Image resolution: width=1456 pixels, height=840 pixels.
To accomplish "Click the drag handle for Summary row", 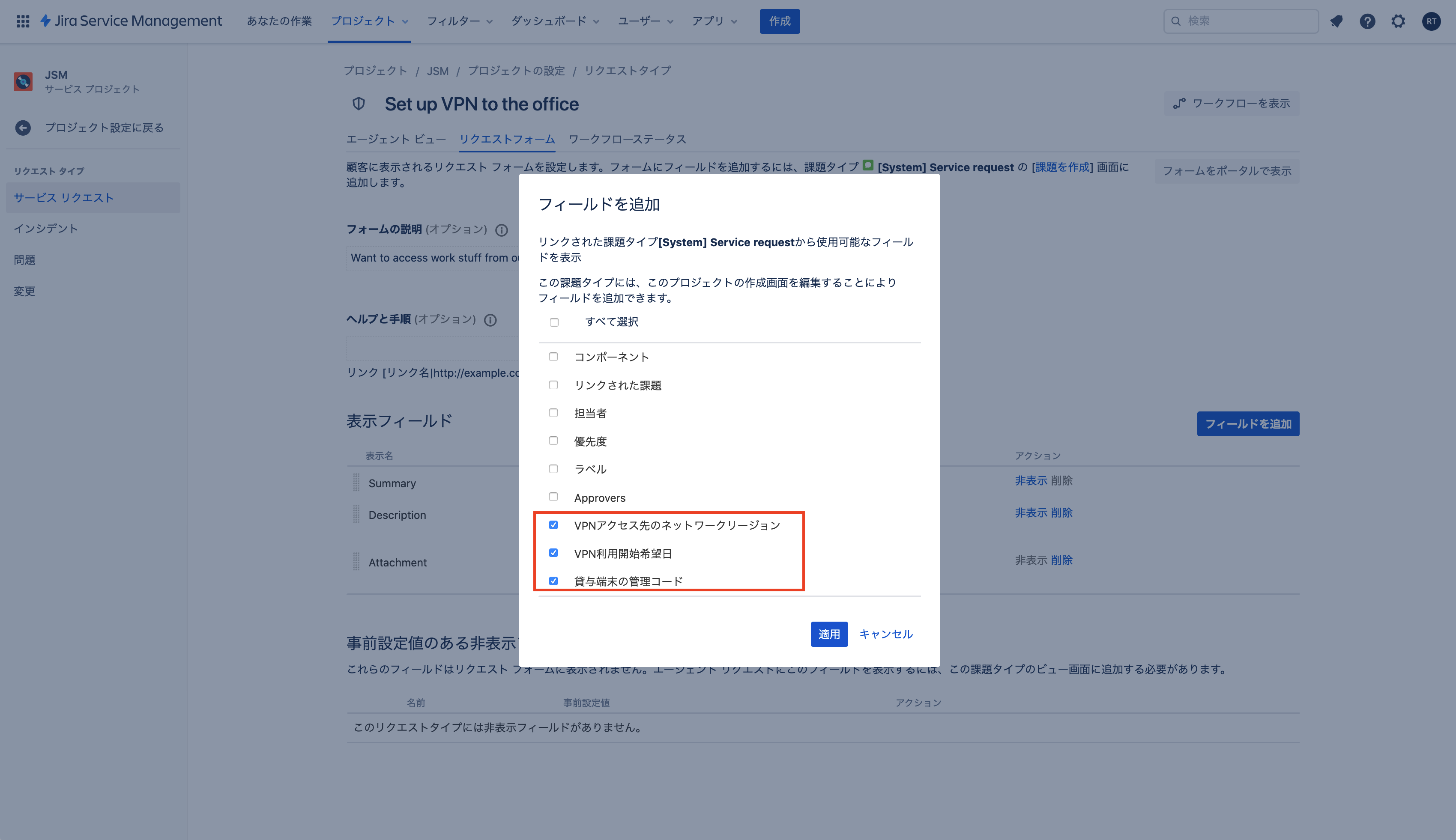I will coord(356,483).
